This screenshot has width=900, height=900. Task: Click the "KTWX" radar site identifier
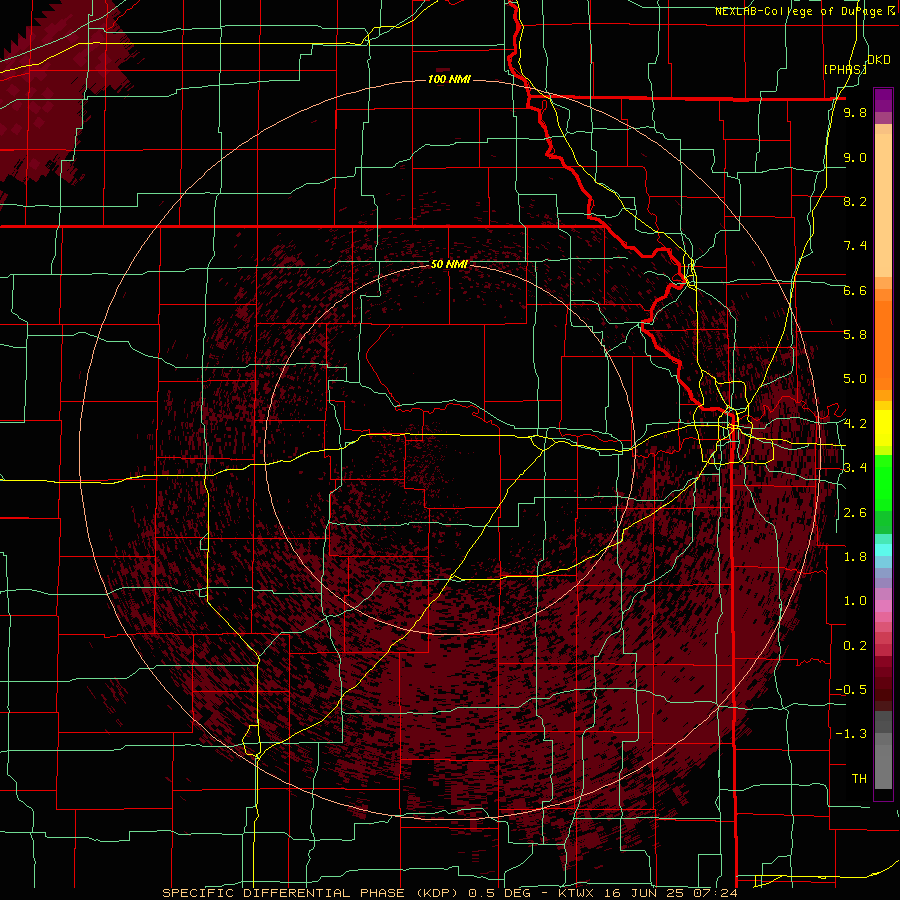click(576, 893)
